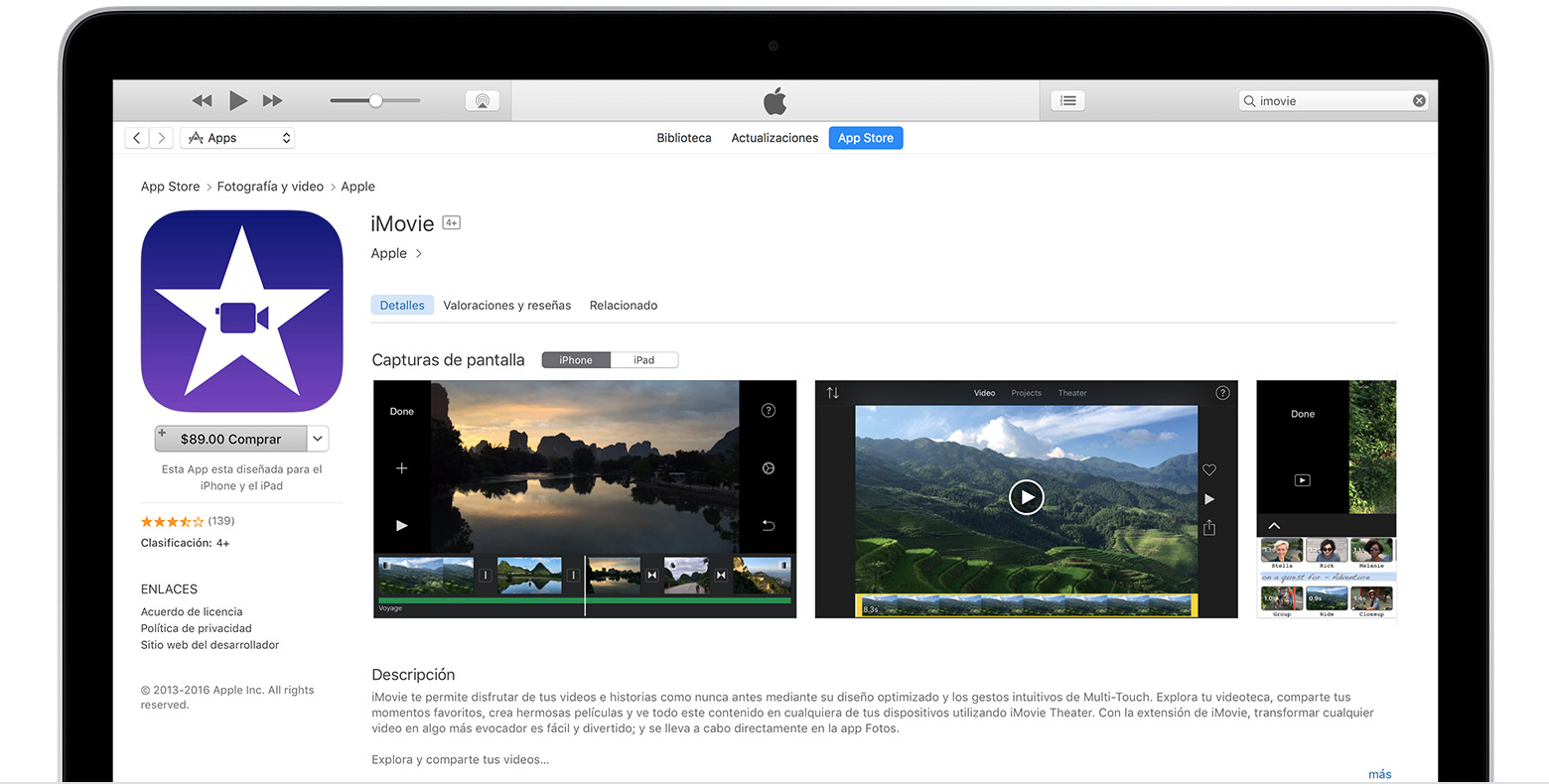Click the Video tab in second screenshot
This screenshot has height=784, width=1549.
(984, 393)
